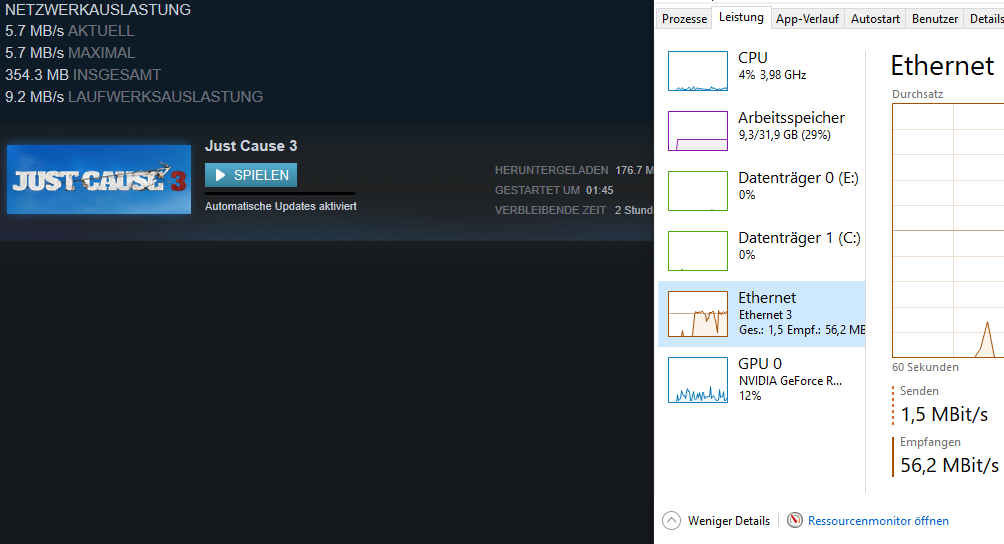1004x544 pixels.
Task: Switch to the Prozesse tab
Action: tap(684, 19)
